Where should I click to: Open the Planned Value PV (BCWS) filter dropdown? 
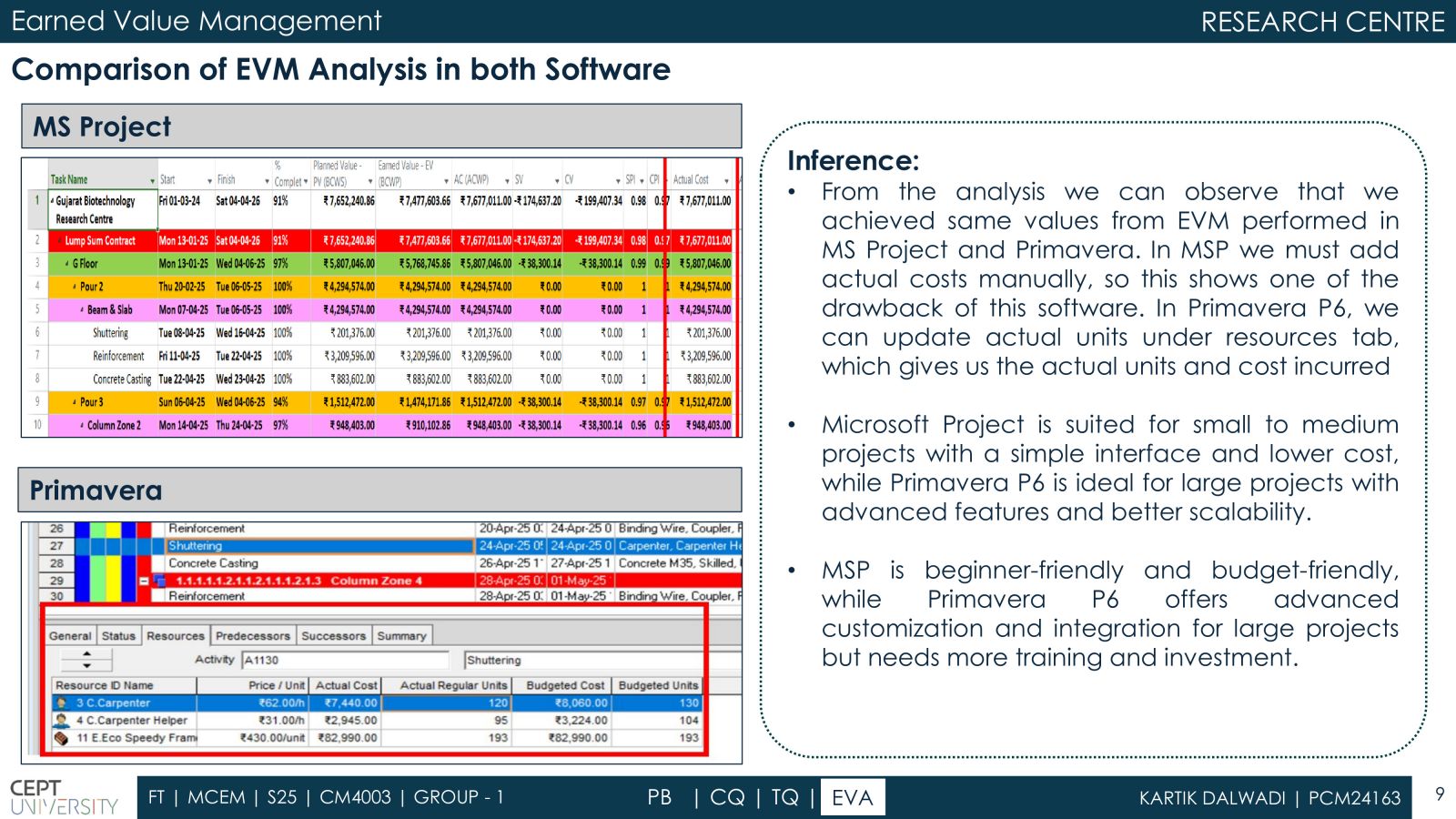point(370,182)
